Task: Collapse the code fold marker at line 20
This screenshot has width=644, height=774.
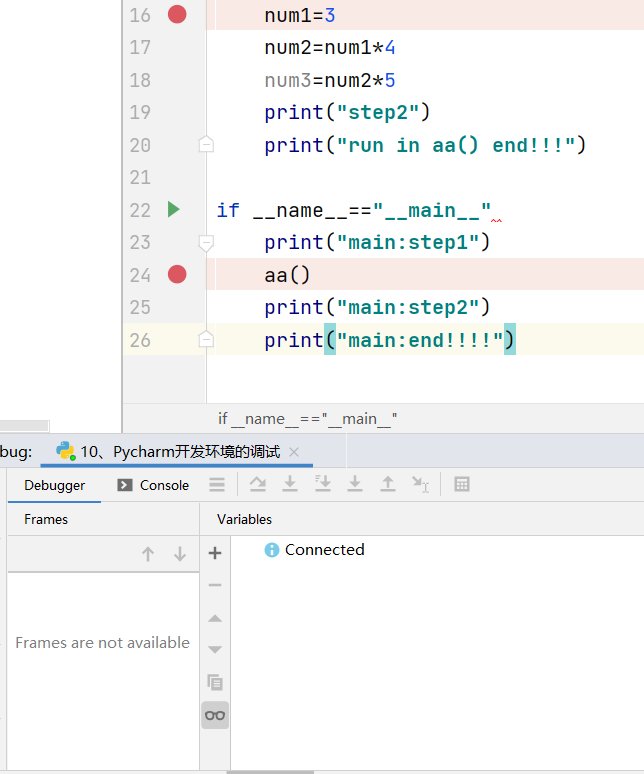Action: [x=206, y=144]
